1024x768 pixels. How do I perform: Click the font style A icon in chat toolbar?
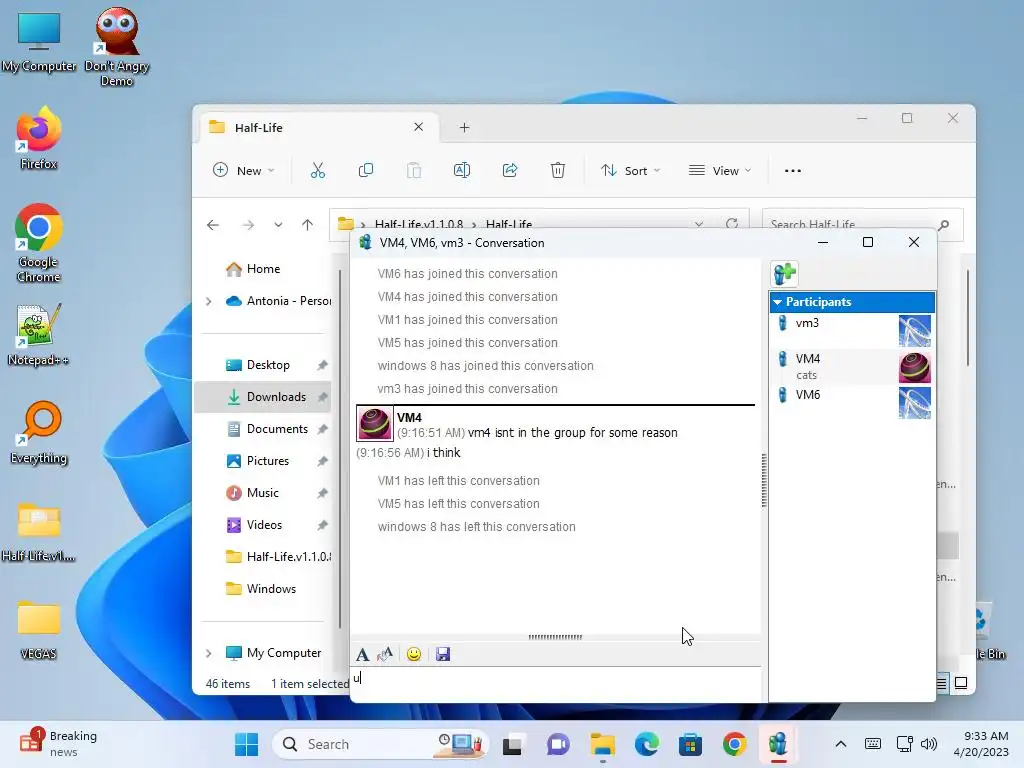click(x=362, y=654)
